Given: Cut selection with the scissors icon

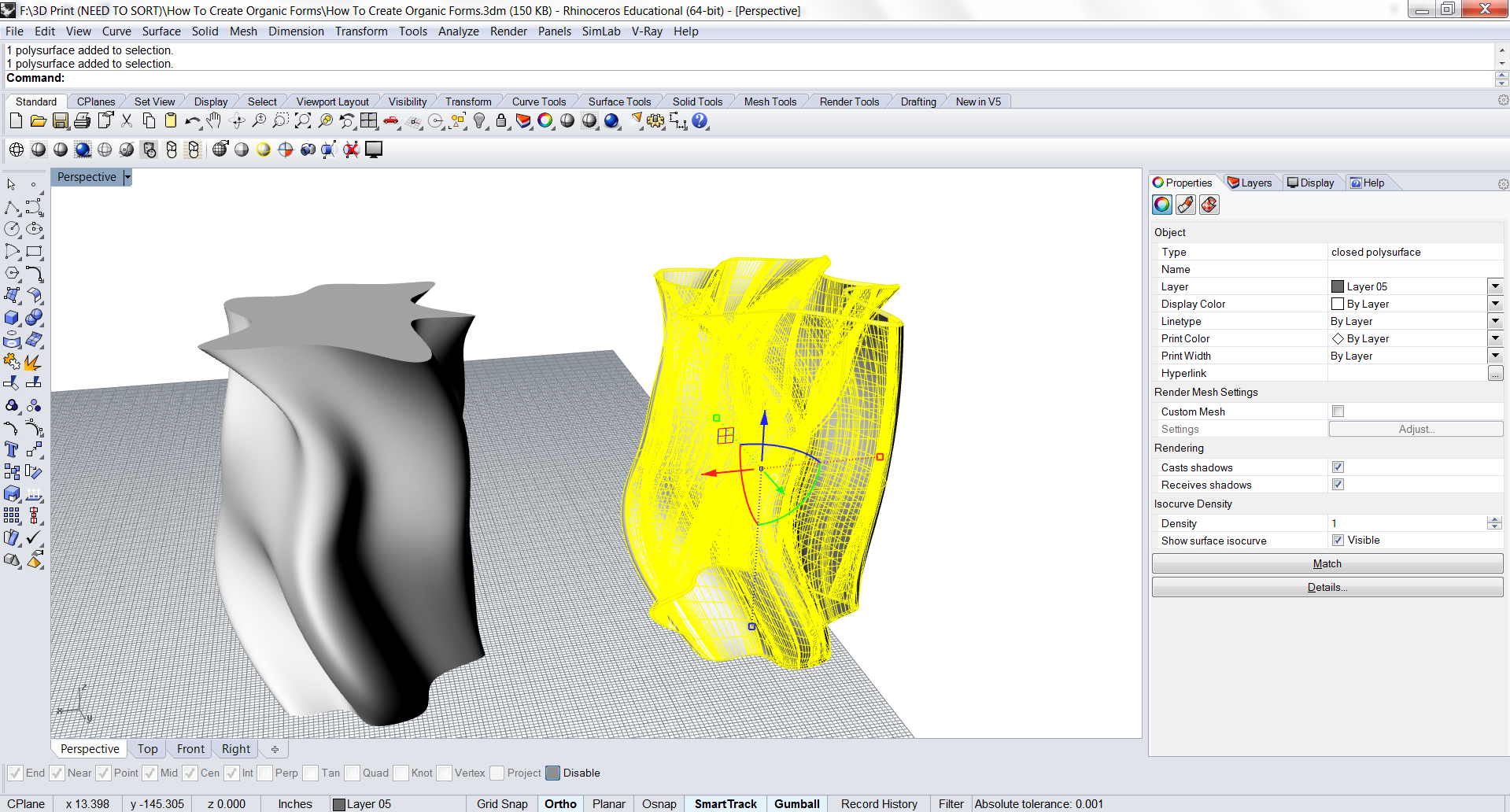Looking at the screenshot, I should click(x=127, y=121).
